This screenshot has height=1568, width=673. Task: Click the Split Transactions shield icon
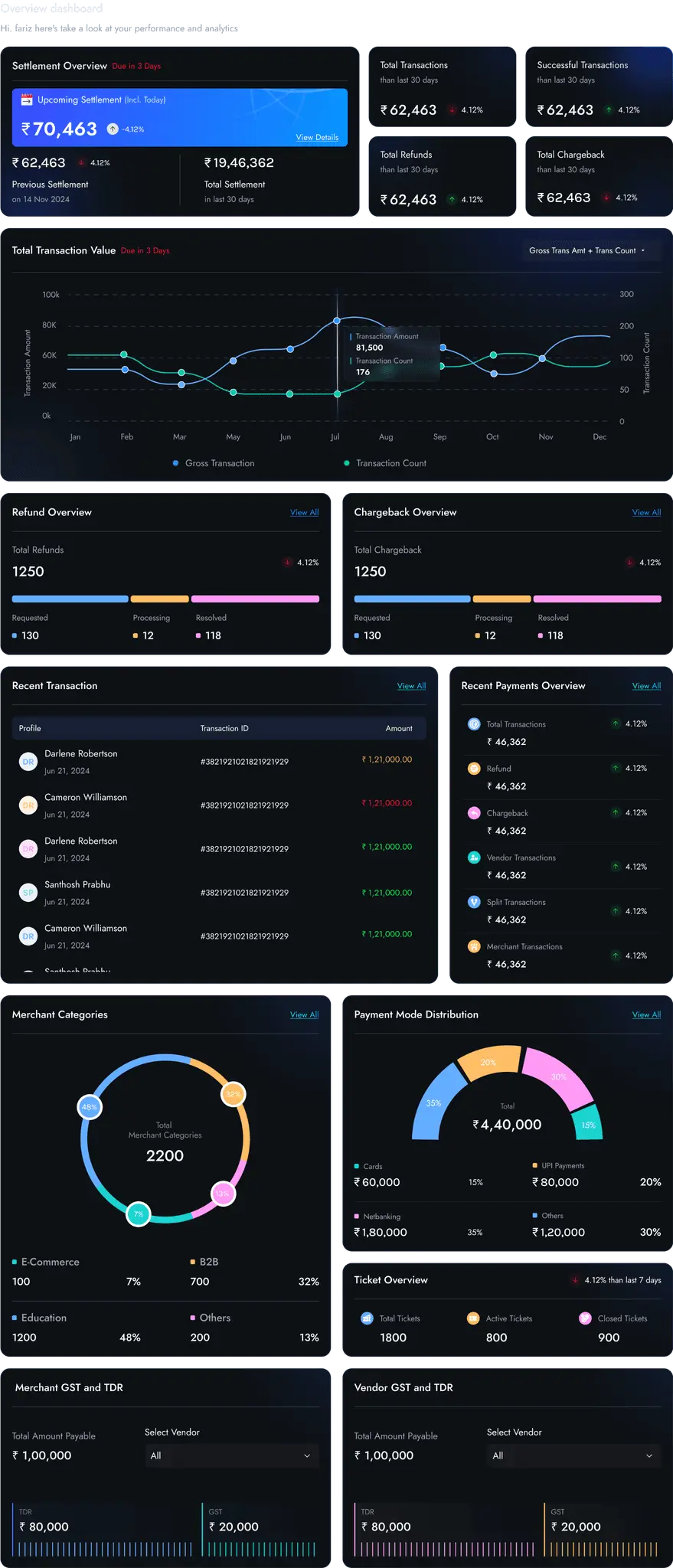point(474,902)
